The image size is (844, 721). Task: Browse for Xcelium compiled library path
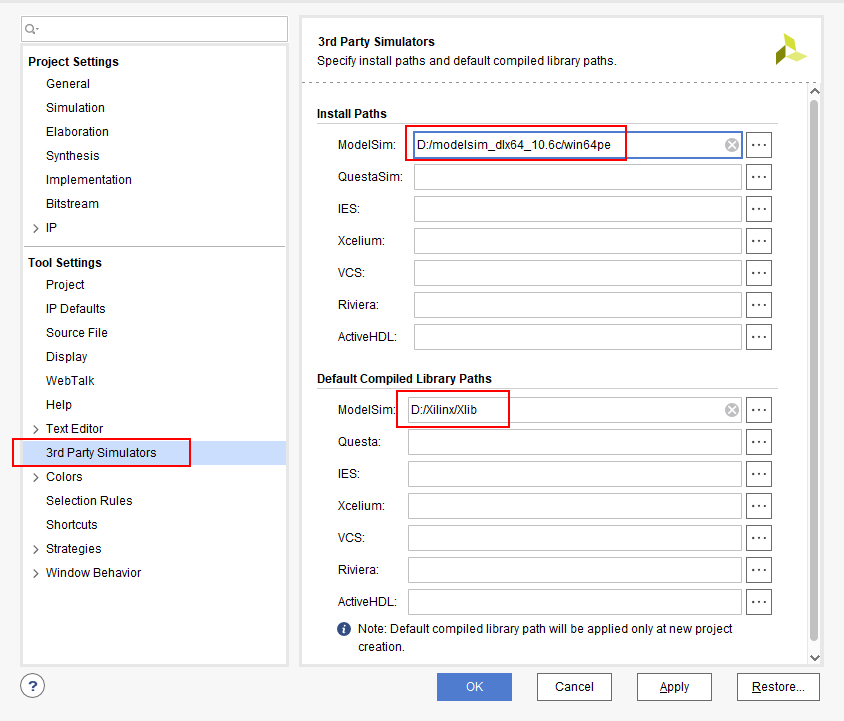point(758,506)
